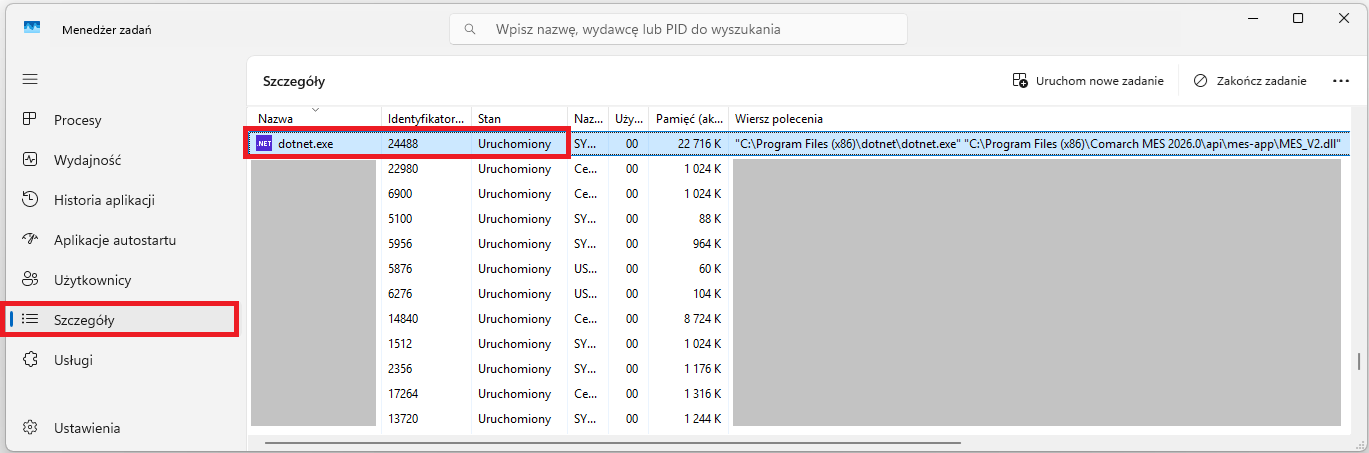Focus the search field for name or PID
The image size is (1369, 453).
click(678, 29)
